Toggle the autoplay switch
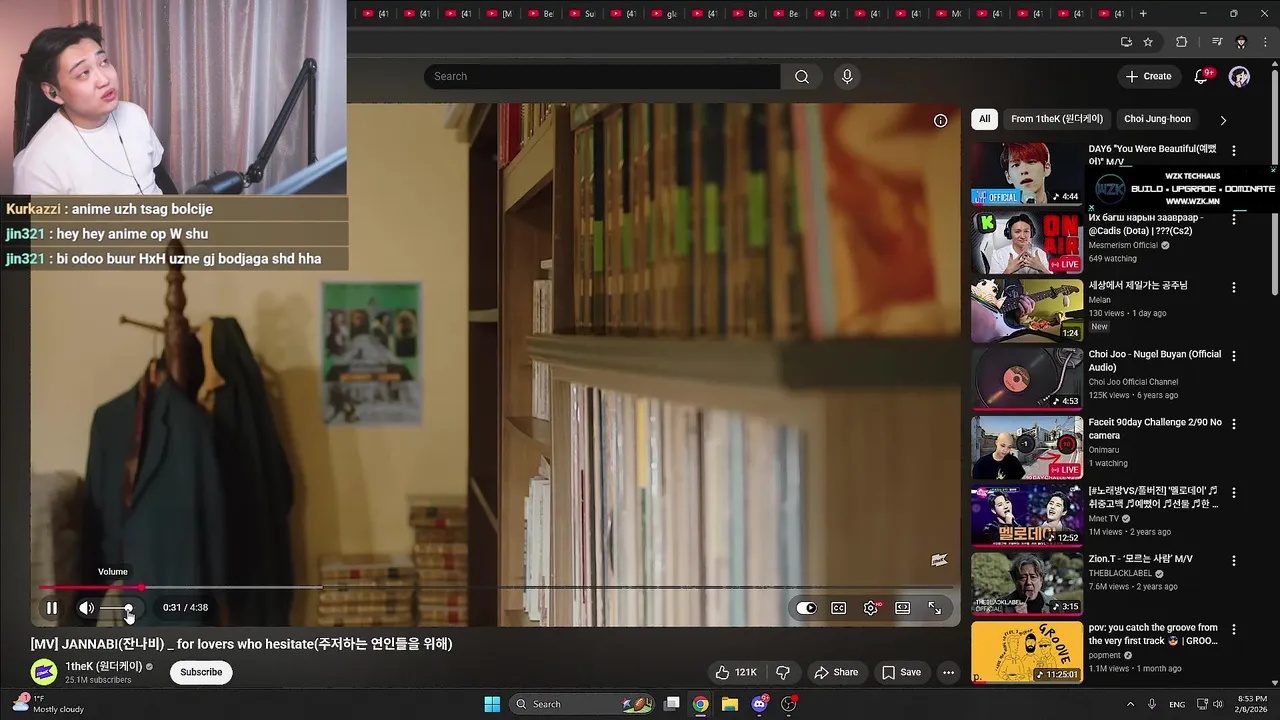 coord(807,608)
